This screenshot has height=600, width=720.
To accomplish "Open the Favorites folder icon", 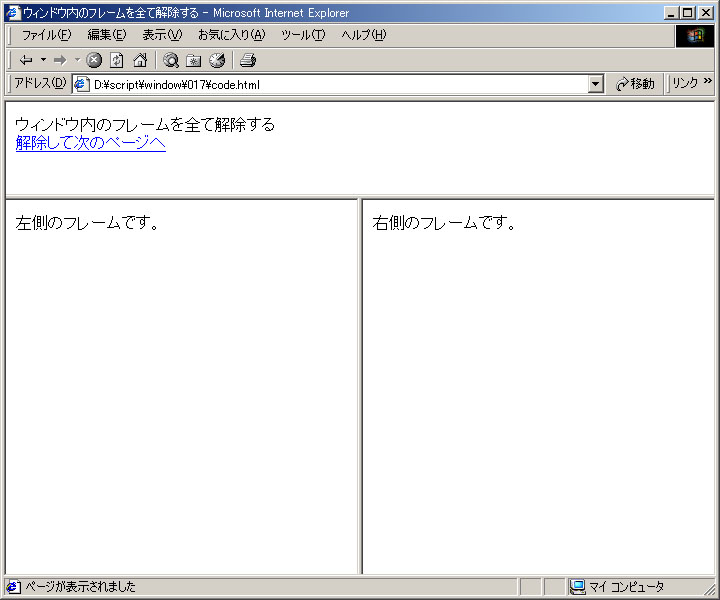I will click(x=194, y=60).
